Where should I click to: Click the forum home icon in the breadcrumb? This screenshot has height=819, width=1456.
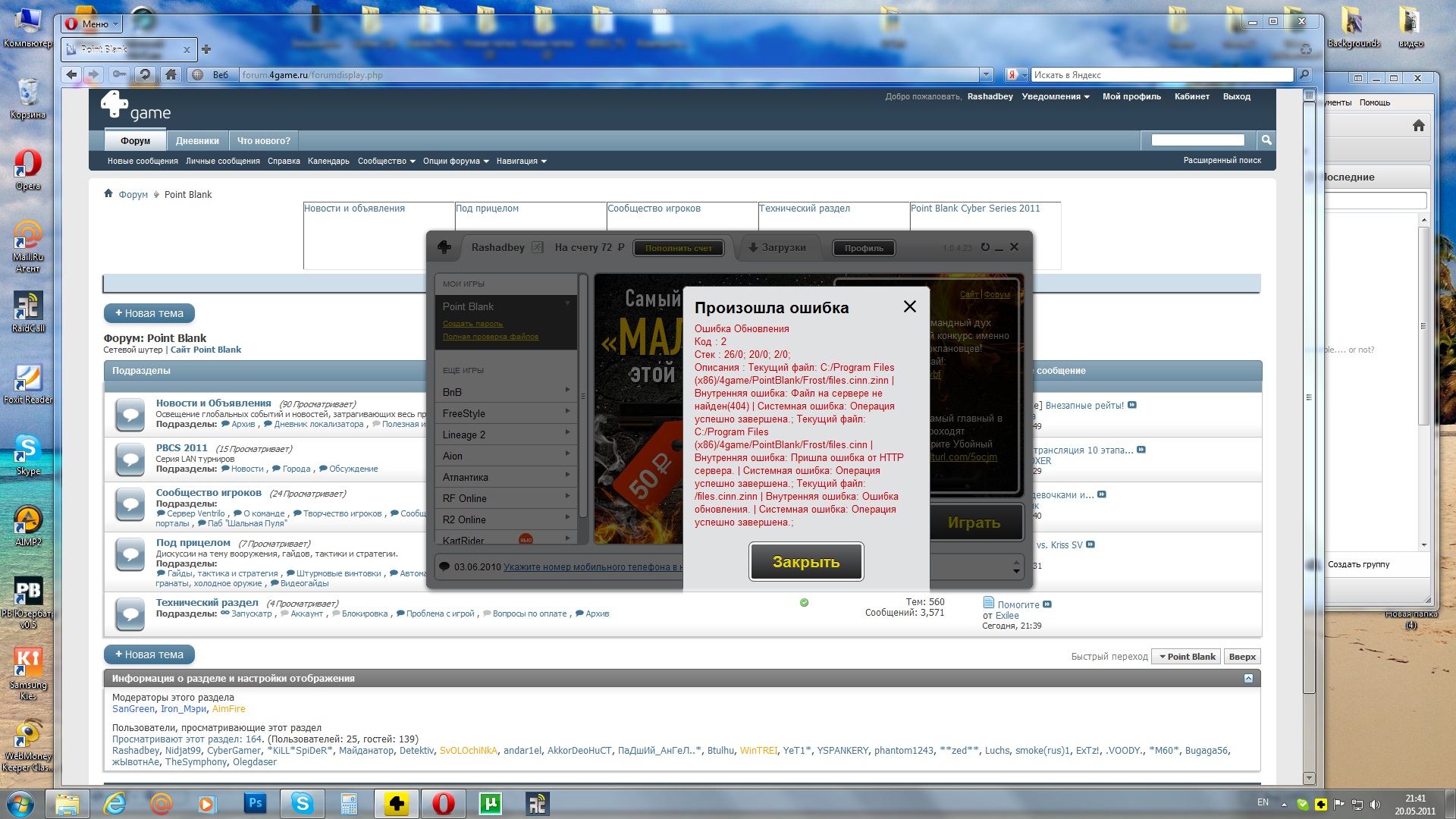click(x=108, y=193)
